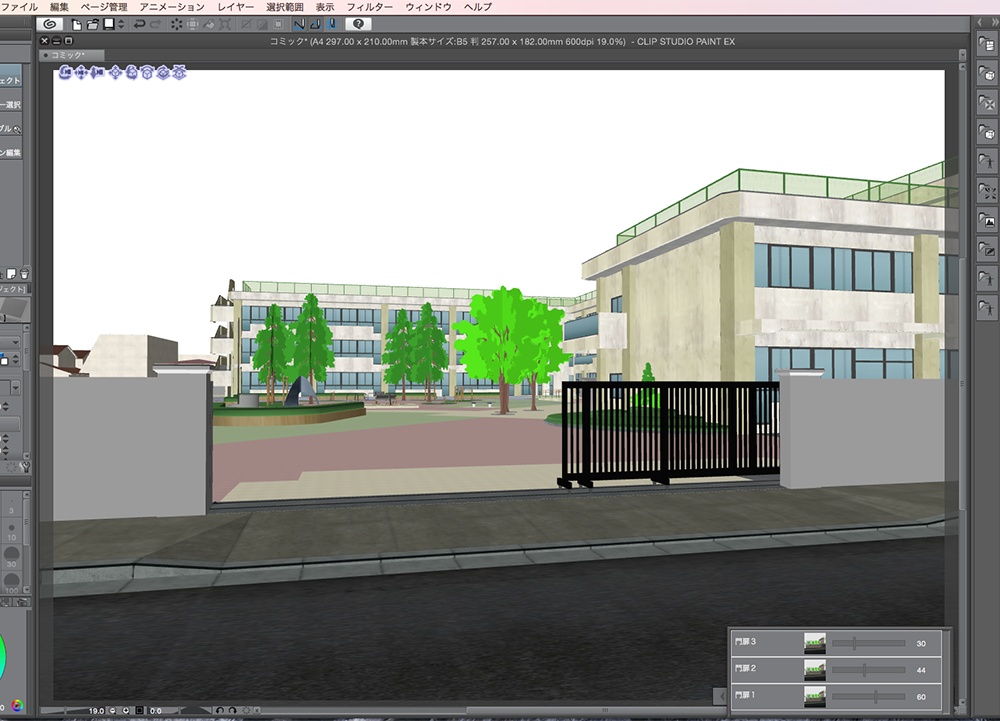Open the 編集 menu
The width and height of the screenshot is (1000, 721).
point(59,7)
